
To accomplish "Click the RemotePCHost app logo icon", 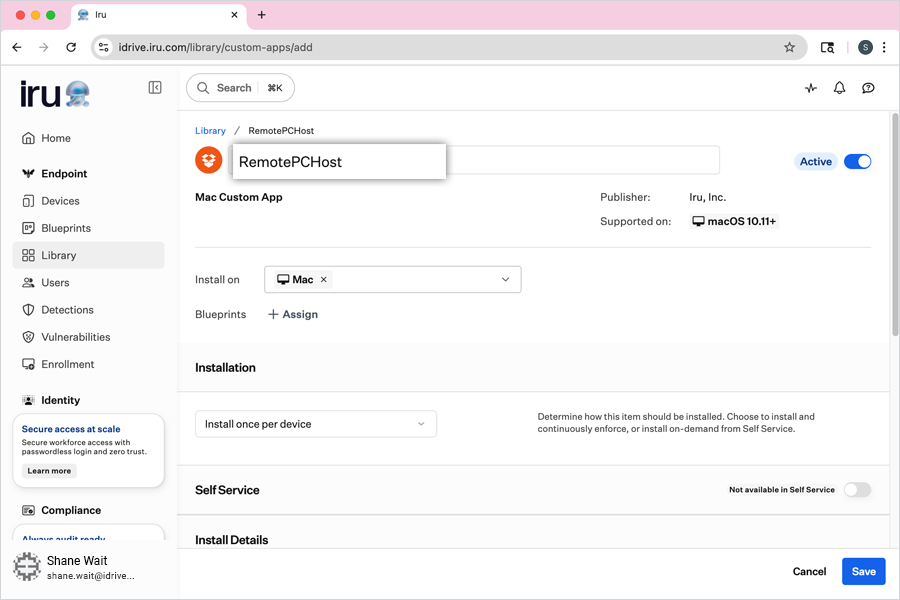I will 208,160.
